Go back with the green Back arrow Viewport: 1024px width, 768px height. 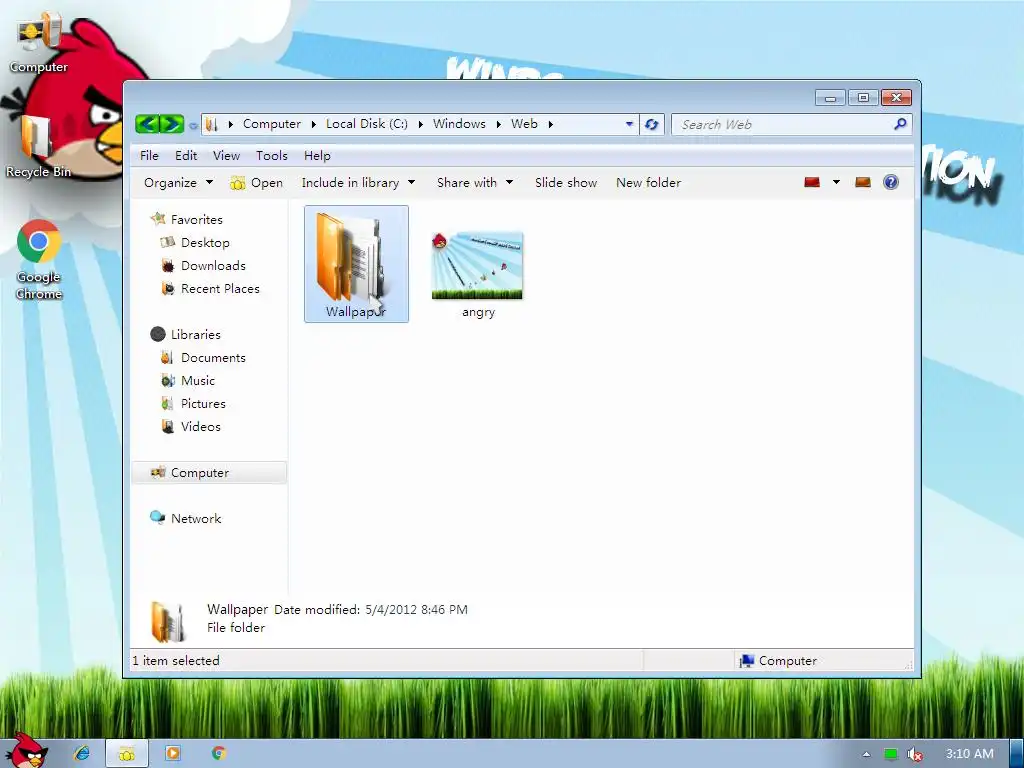[148, 123]
